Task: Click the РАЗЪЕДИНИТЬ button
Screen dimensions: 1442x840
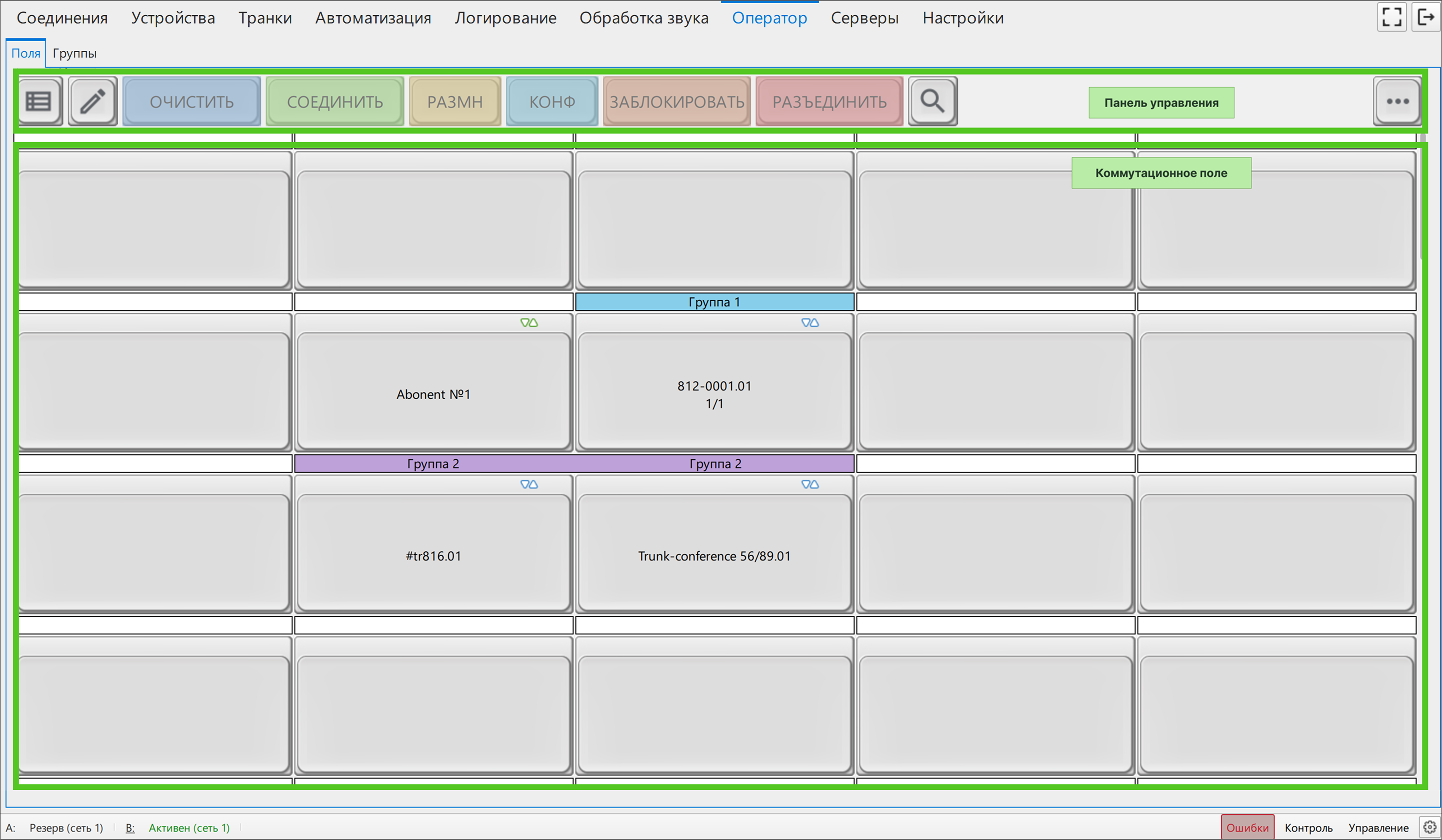Action: 829,101
